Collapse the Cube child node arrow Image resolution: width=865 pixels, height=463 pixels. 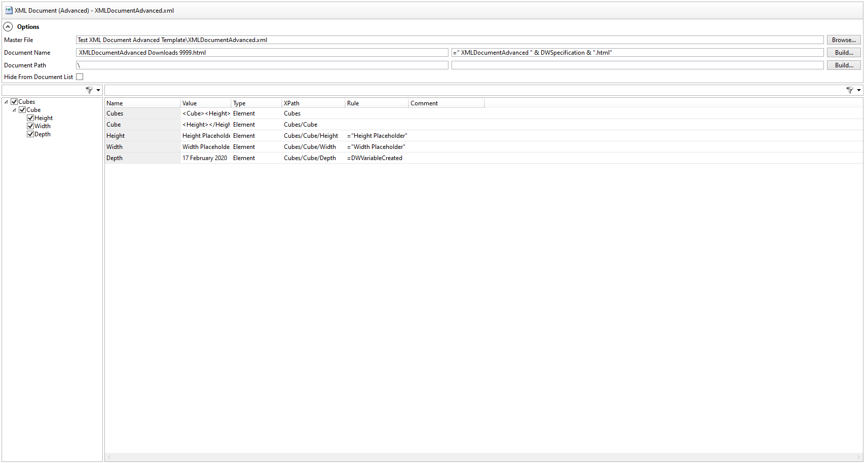pos(14,110)
